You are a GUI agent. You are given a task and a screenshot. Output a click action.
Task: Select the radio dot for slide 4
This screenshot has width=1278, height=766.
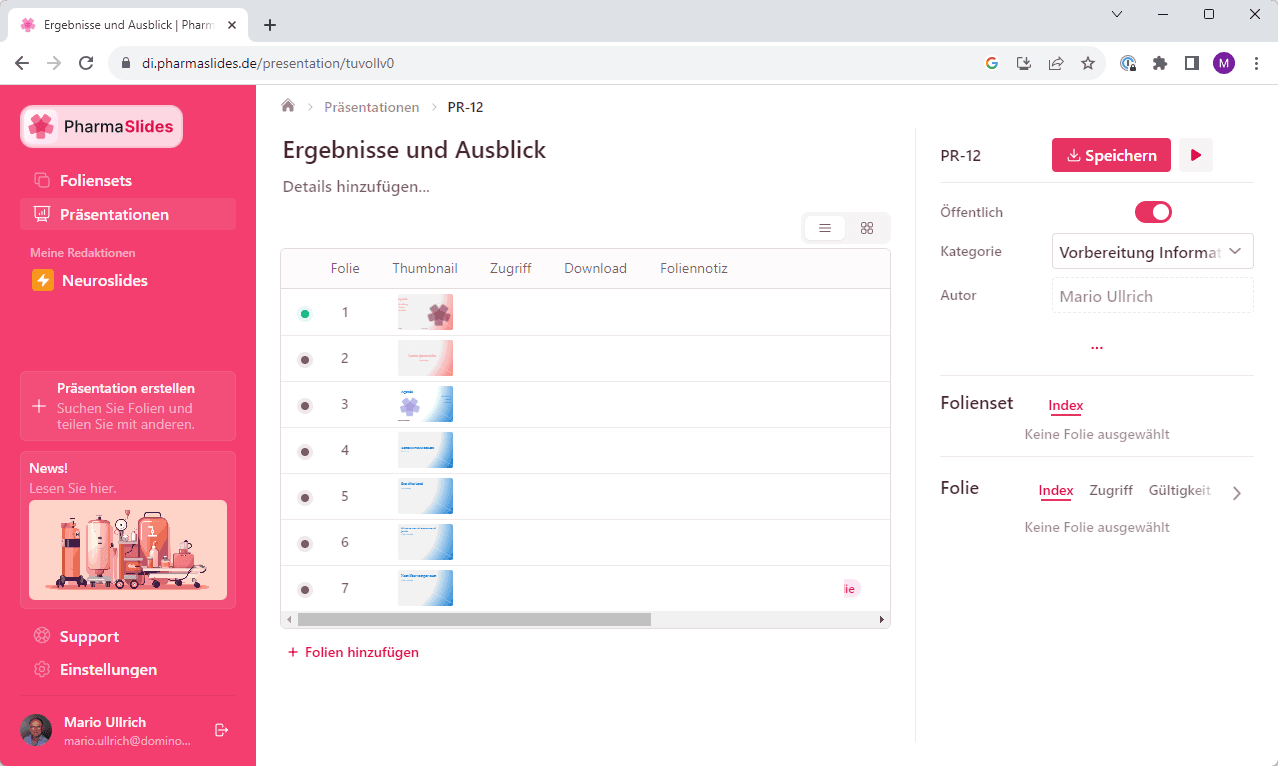coord(305,452)
